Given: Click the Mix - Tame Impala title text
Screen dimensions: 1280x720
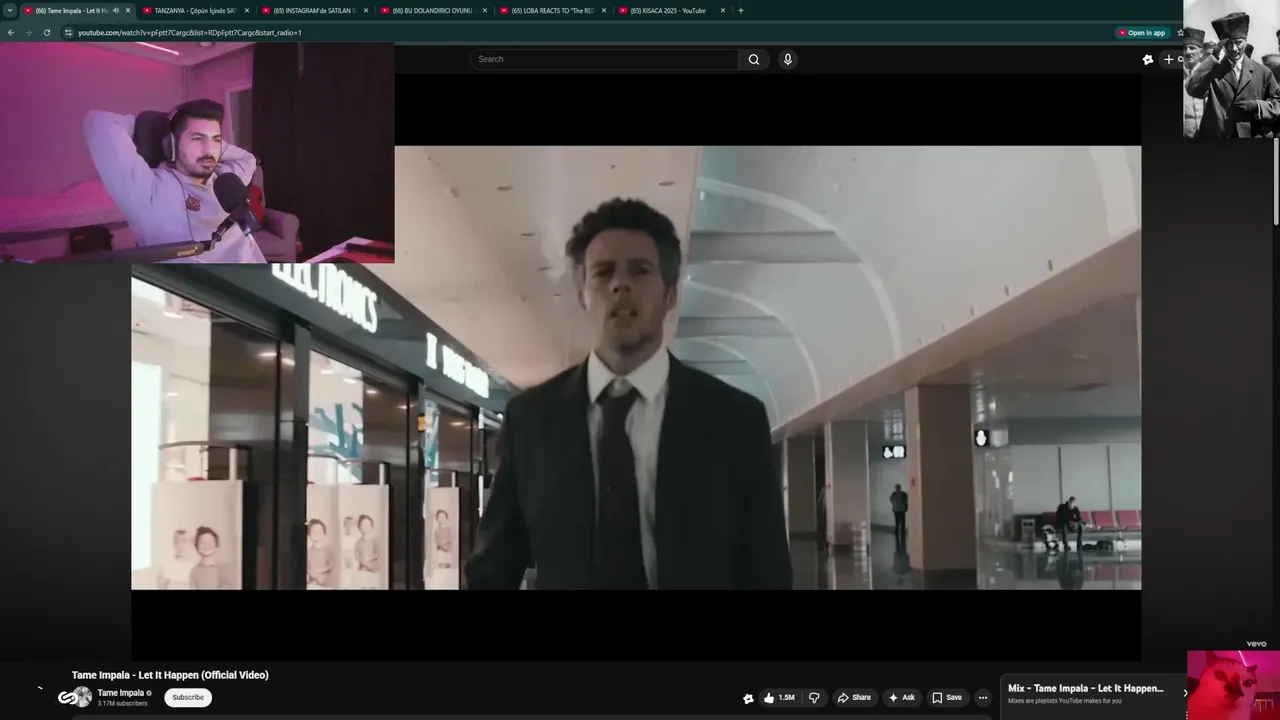Looking at the screenshot, I should 1086,689.
